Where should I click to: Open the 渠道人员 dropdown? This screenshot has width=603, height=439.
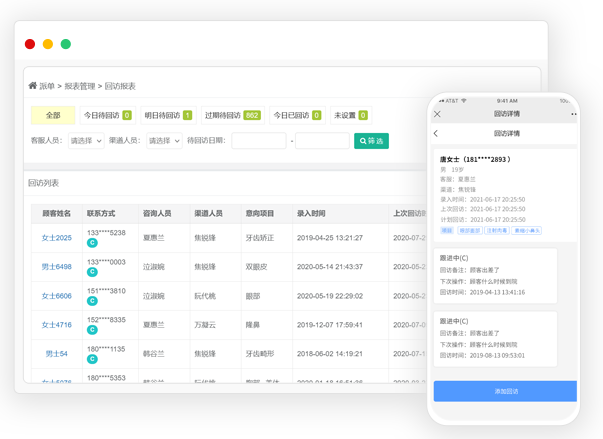[x=164, y=141]
